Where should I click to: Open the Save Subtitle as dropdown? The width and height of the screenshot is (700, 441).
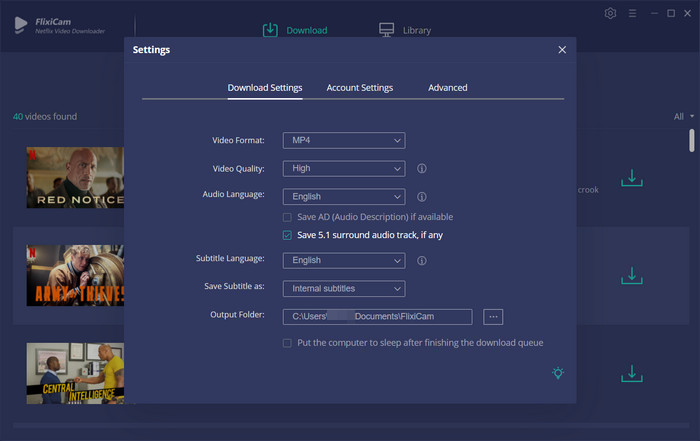[x=343, y=289]
